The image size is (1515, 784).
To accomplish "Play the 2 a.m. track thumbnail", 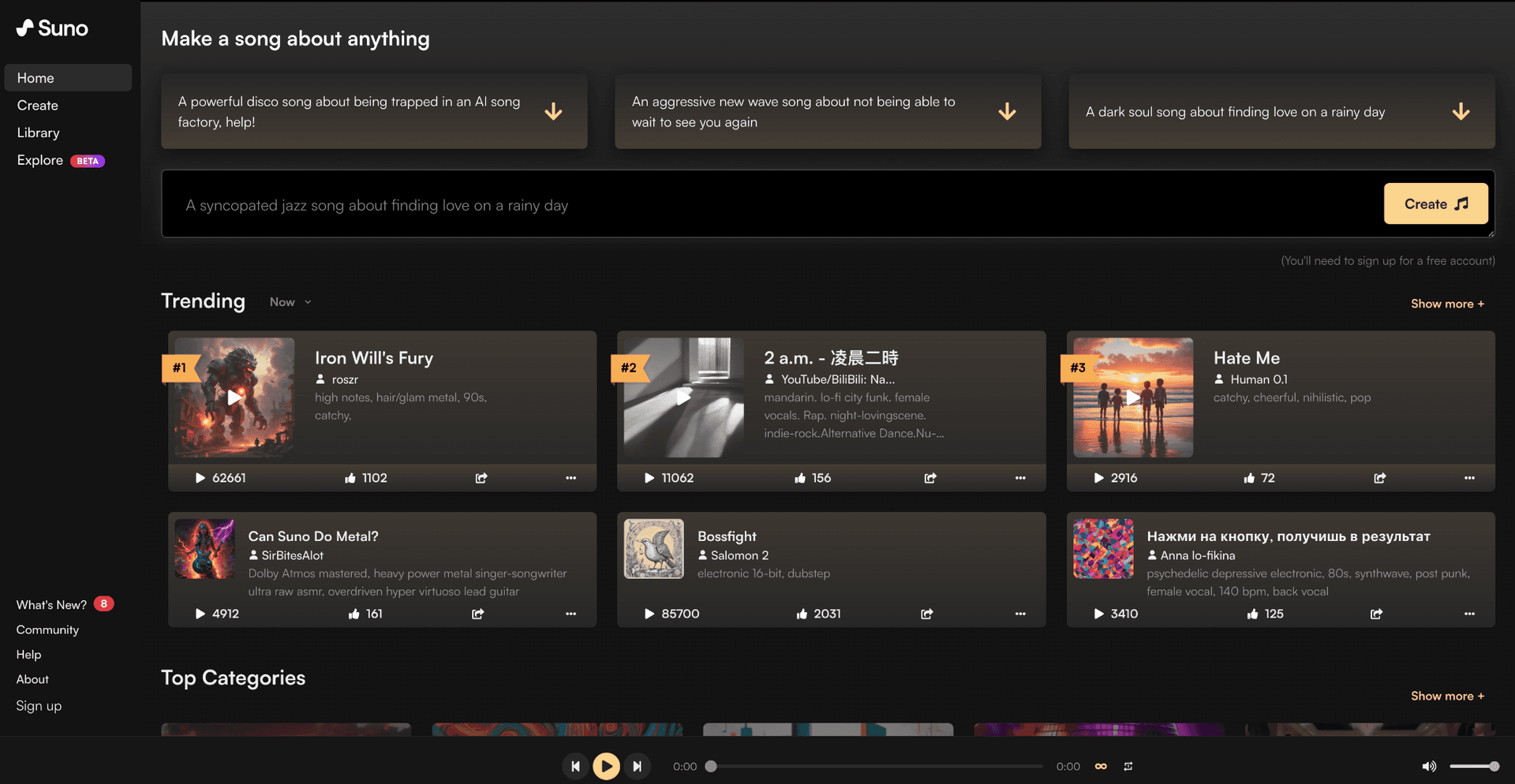I will coord(683,398).
